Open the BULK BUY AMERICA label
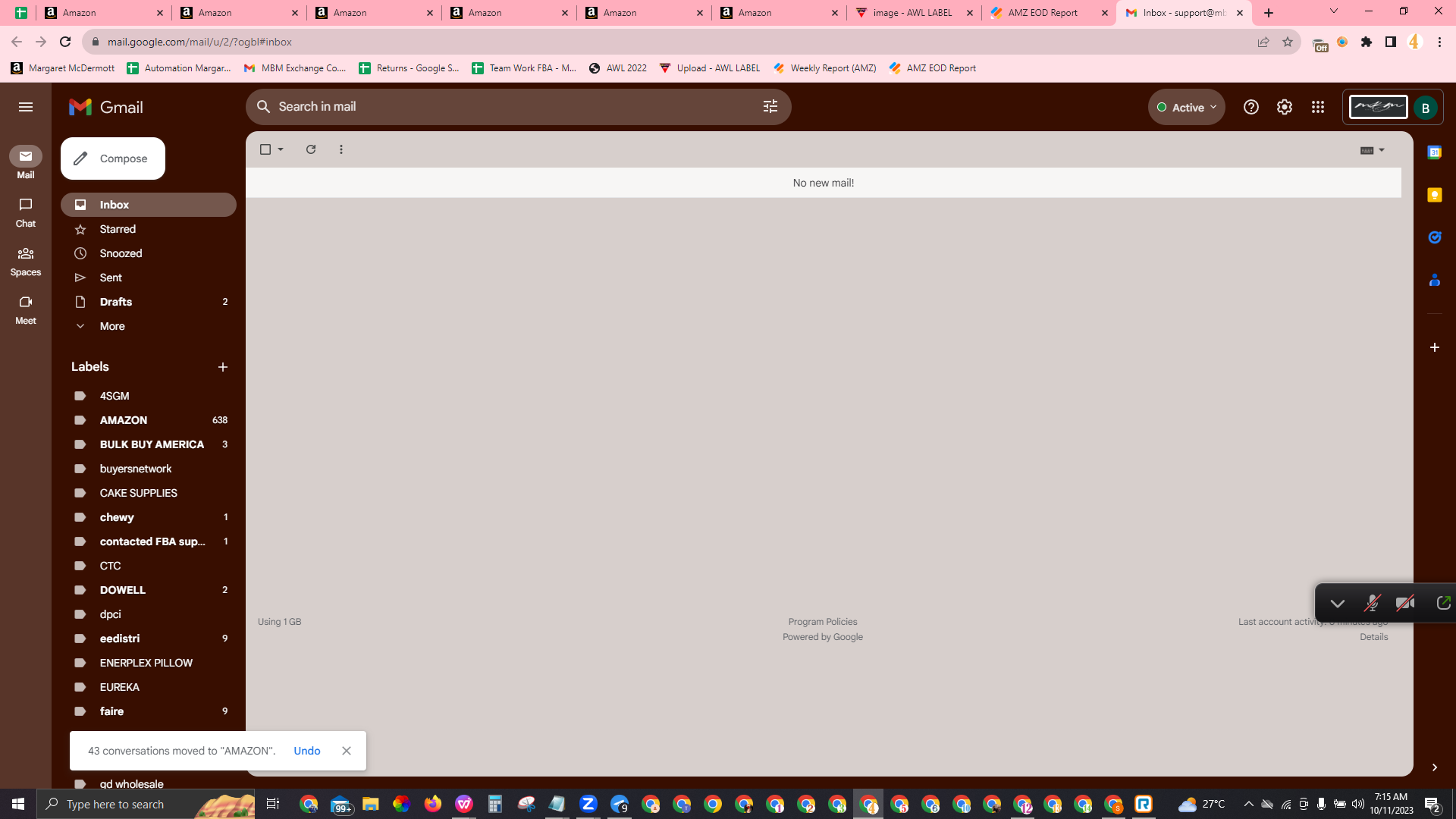 pos(149,444)
